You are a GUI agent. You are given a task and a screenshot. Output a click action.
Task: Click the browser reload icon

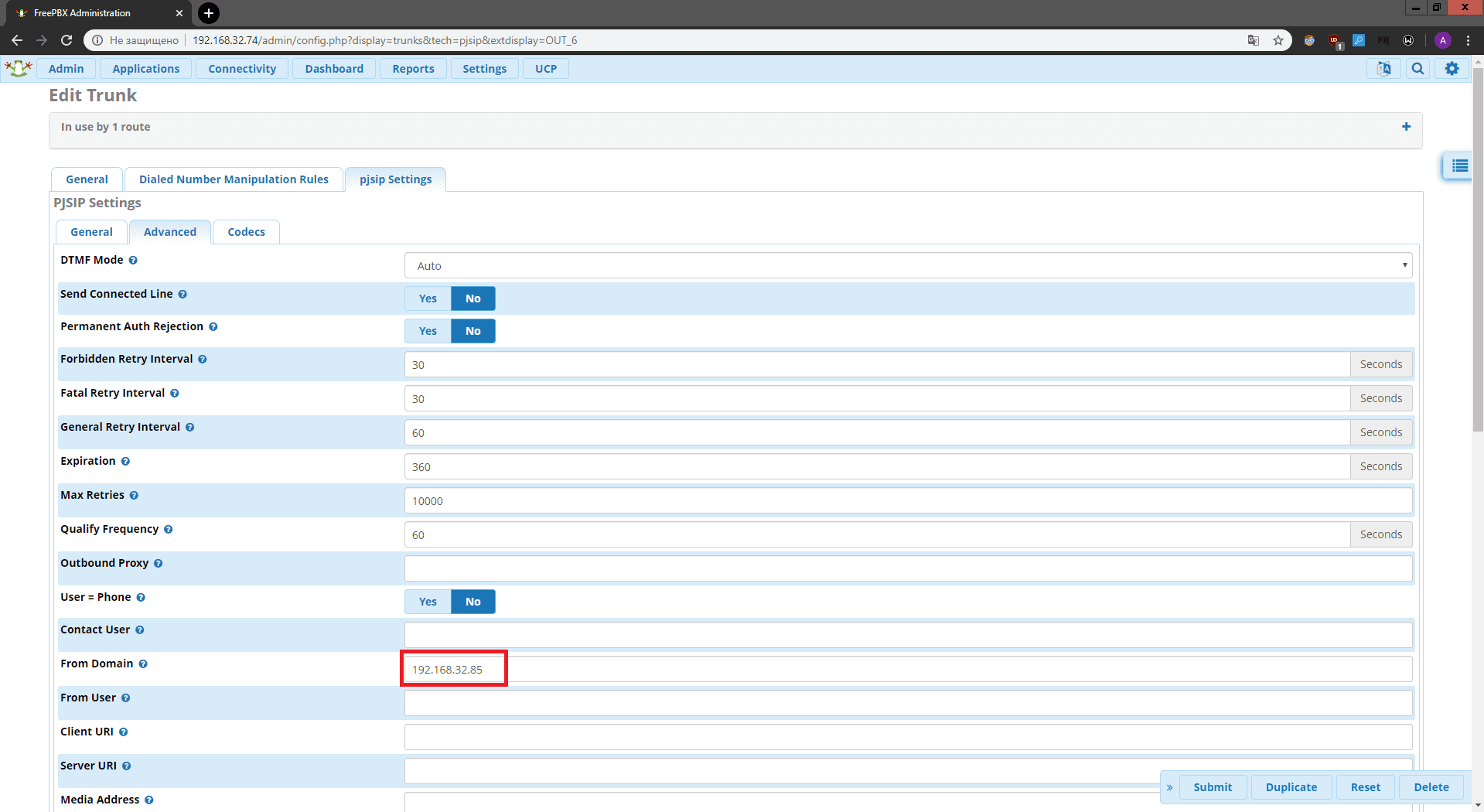tap(67, 40)
